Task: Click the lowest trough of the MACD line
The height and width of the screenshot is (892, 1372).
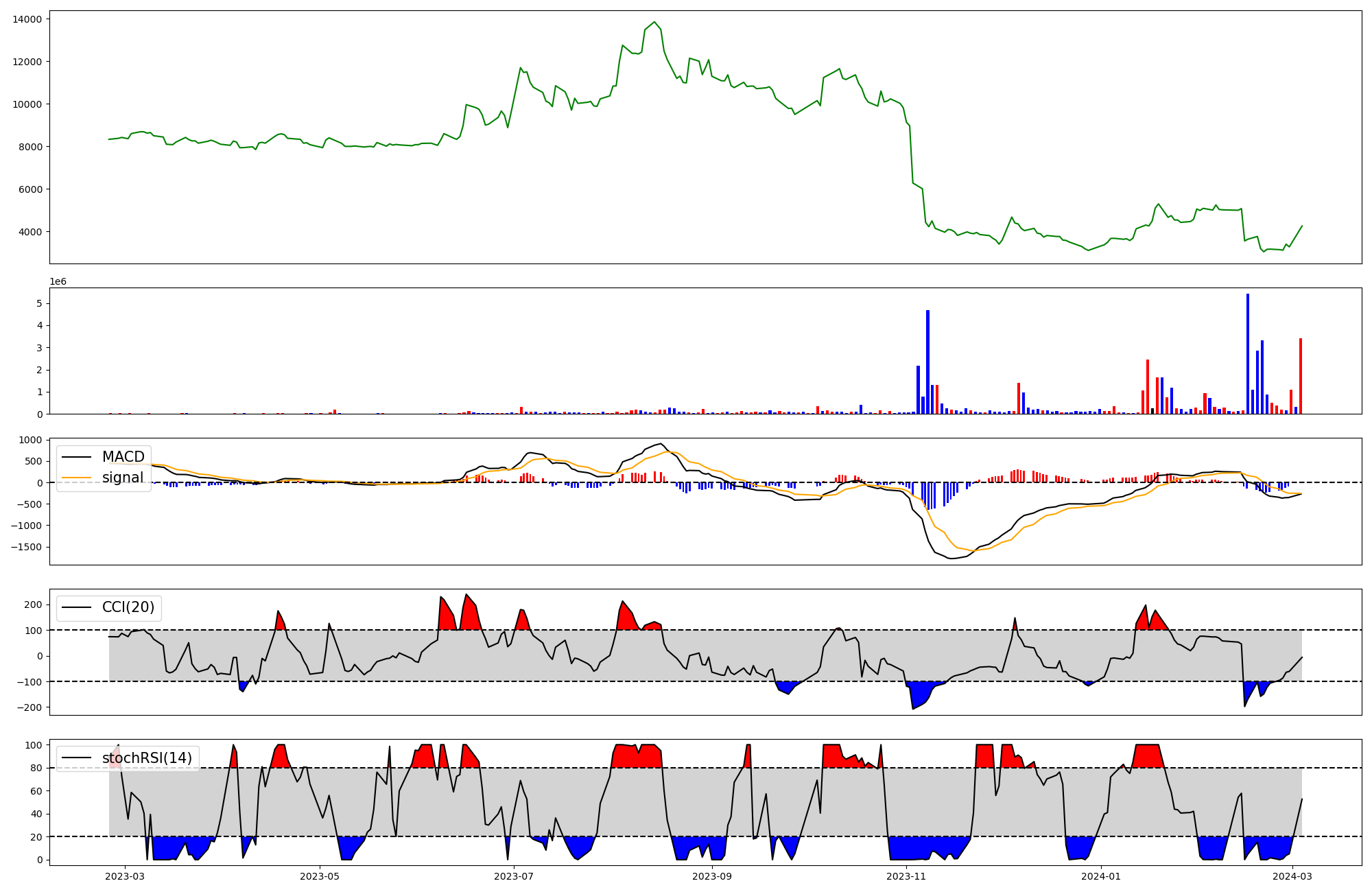Action: pyautogui.click(x=951, y=558)
